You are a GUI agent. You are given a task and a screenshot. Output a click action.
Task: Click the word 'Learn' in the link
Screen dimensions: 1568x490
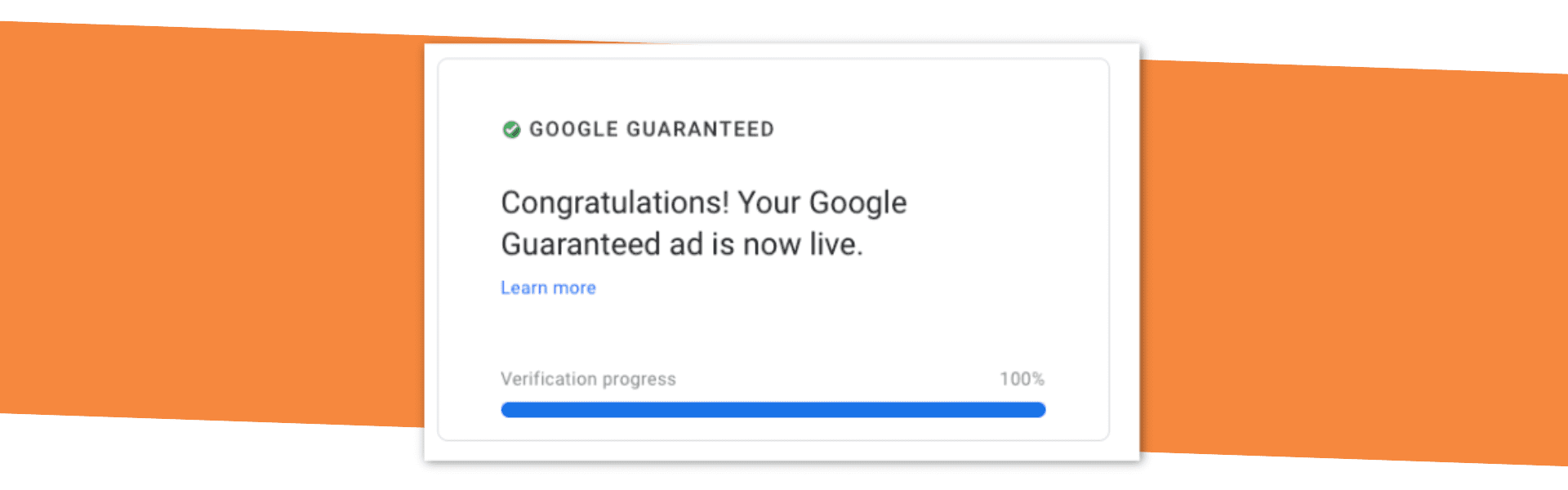523,288
